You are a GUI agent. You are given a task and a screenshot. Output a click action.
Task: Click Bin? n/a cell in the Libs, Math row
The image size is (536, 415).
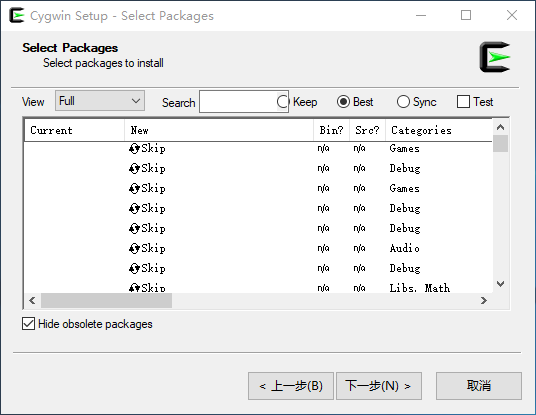click(323, 288)
